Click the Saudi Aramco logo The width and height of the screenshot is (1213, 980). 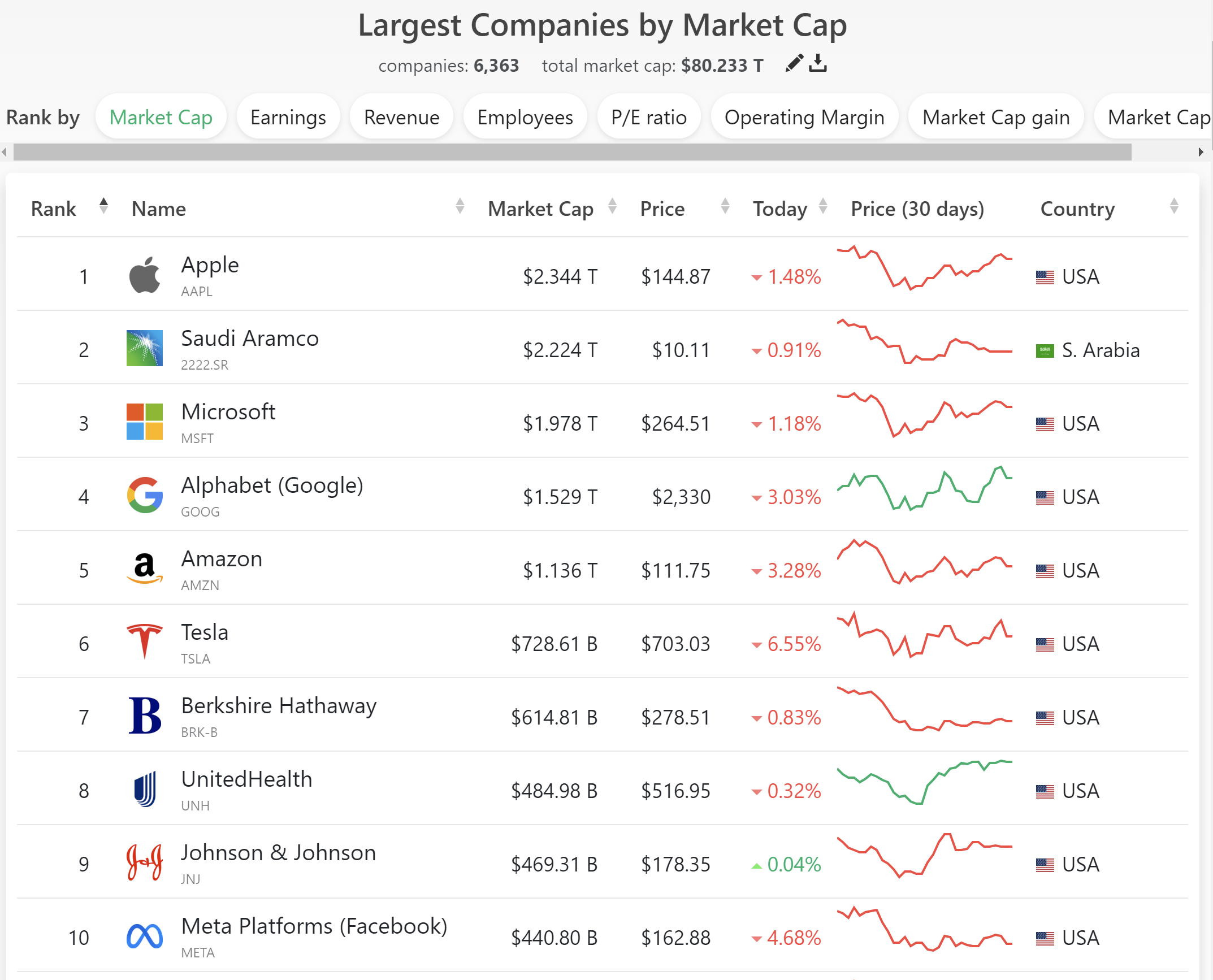point(145,349)
